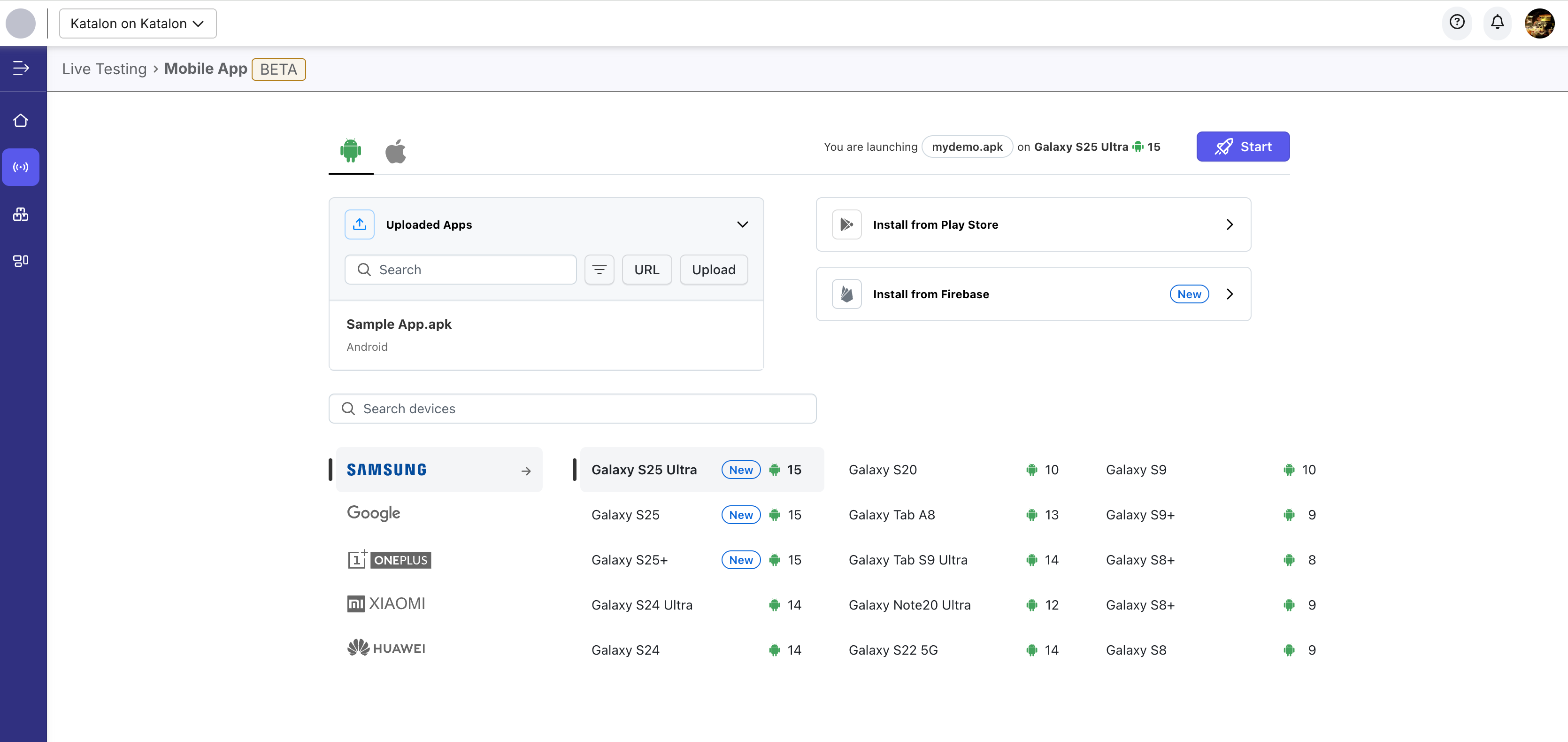The image size is (1568, 742).
Task: Click the BETA badge
Action: point(278,70)
